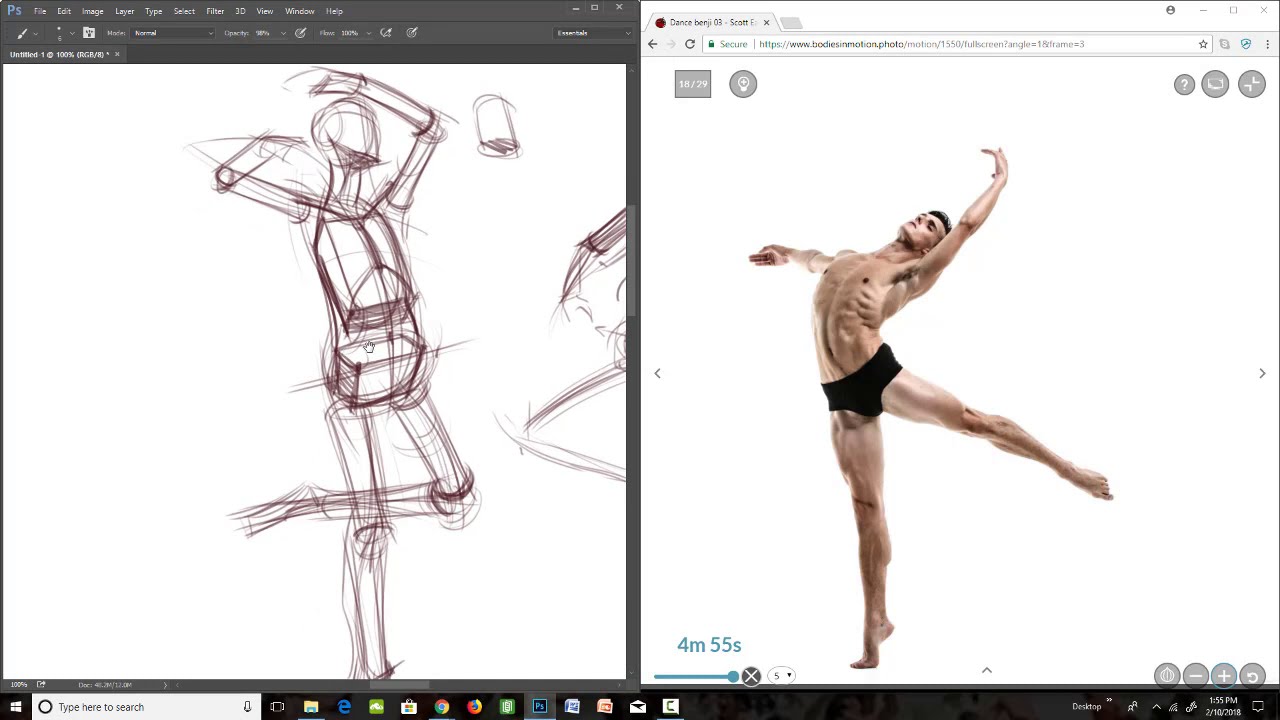The width and height of the screenshot is (1280, 720).
Task: Open the Essentials workspace dropdown
Action: coord(594,33)
